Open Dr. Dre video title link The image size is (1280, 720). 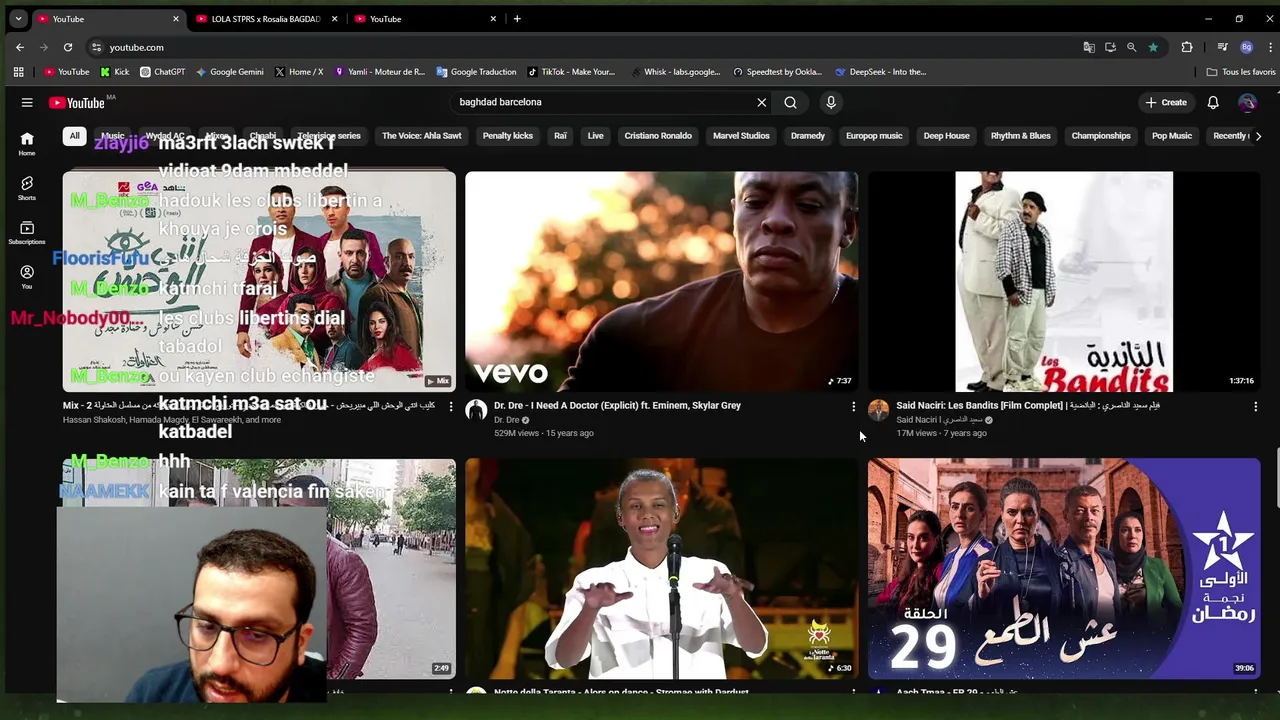pyautogui.click(x=617, y=406)
